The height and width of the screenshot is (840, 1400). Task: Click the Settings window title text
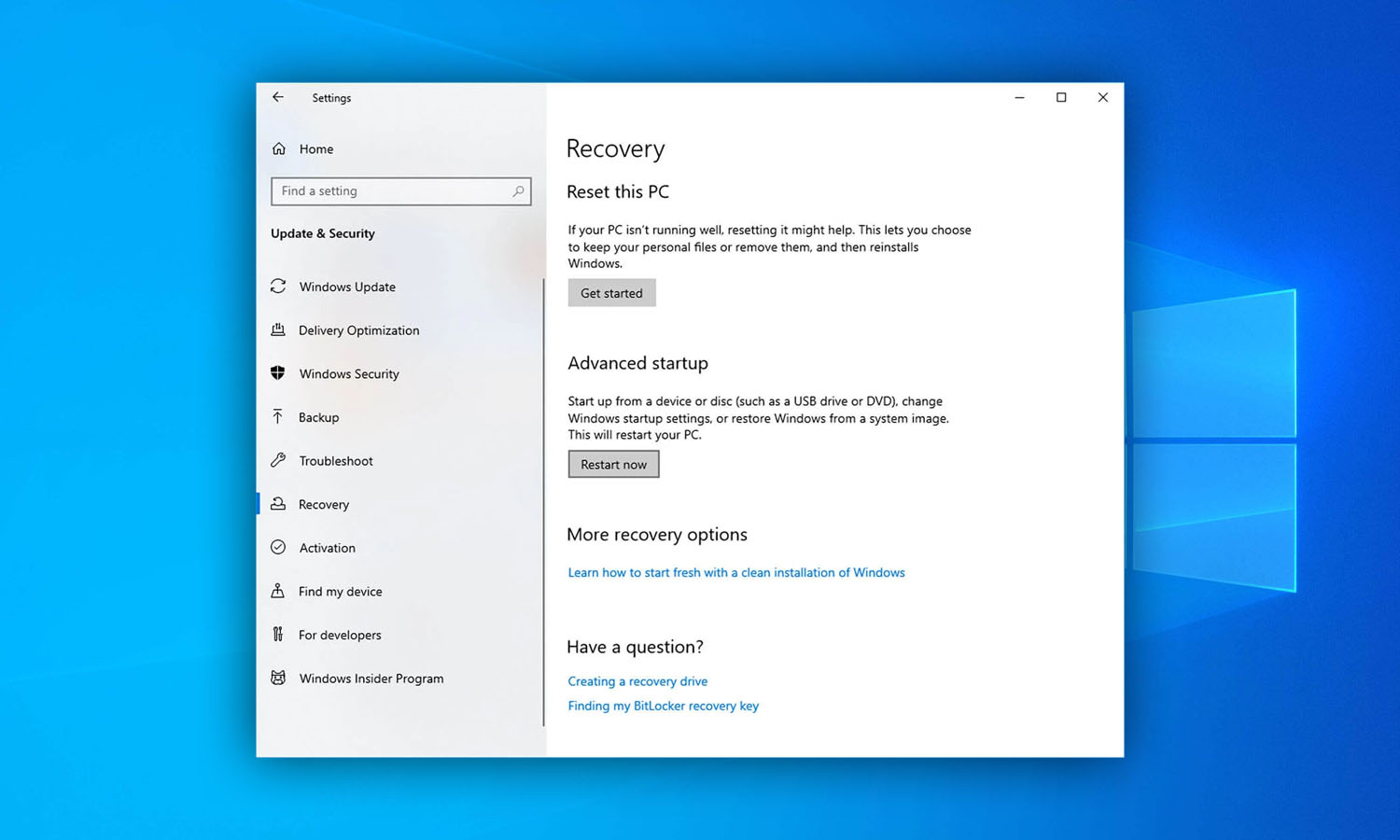pos(331,98)
